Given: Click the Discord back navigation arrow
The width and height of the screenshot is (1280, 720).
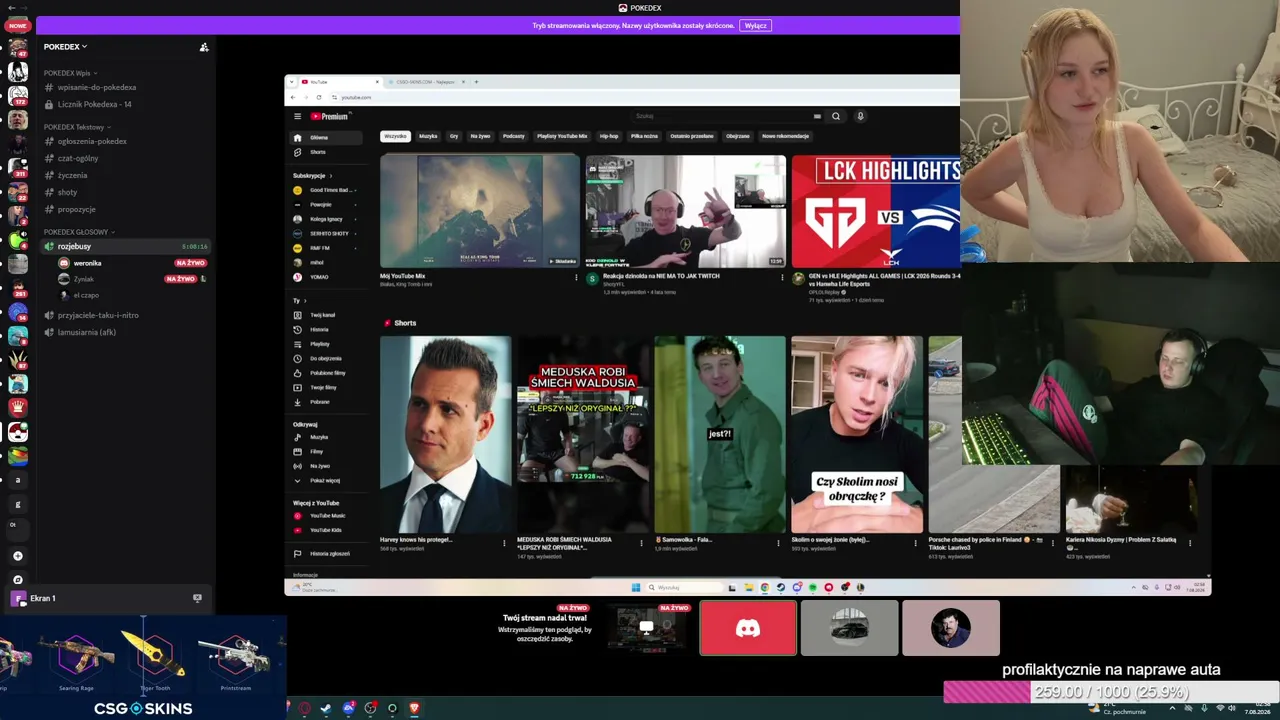Looking at the screenshot, I should point(10,8).
